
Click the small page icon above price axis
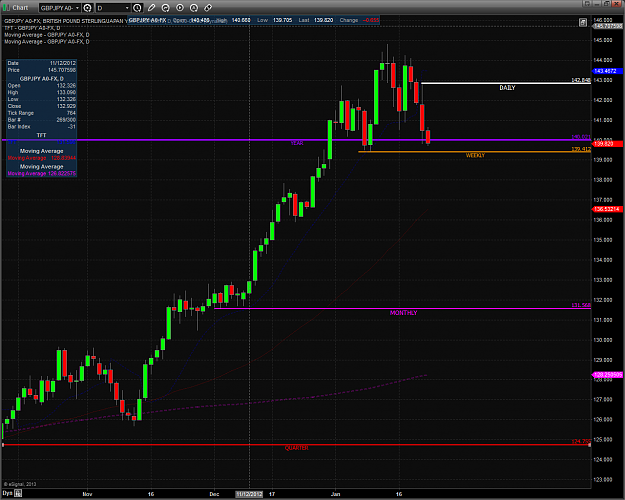(583, 23)
